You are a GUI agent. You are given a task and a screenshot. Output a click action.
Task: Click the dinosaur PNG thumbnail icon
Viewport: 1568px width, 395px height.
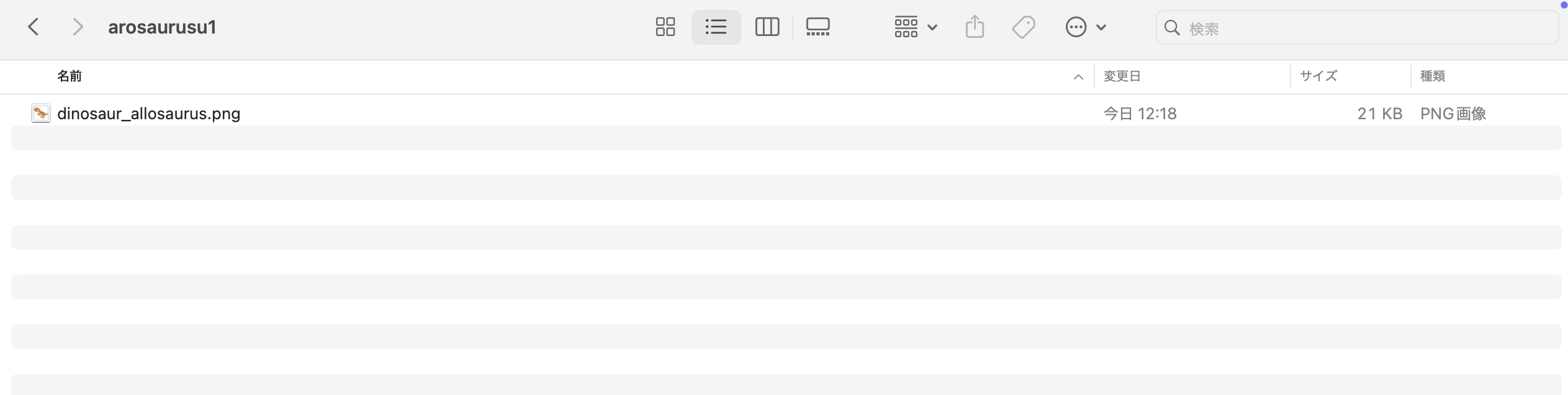[40, 114]
